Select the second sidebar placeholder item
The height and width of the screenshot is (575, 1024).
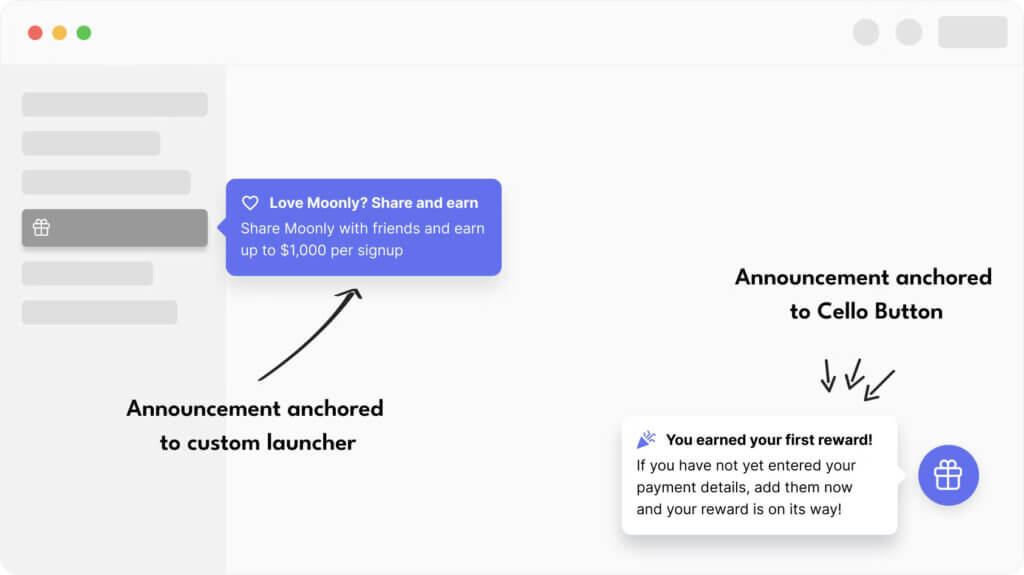pos(91,143)
